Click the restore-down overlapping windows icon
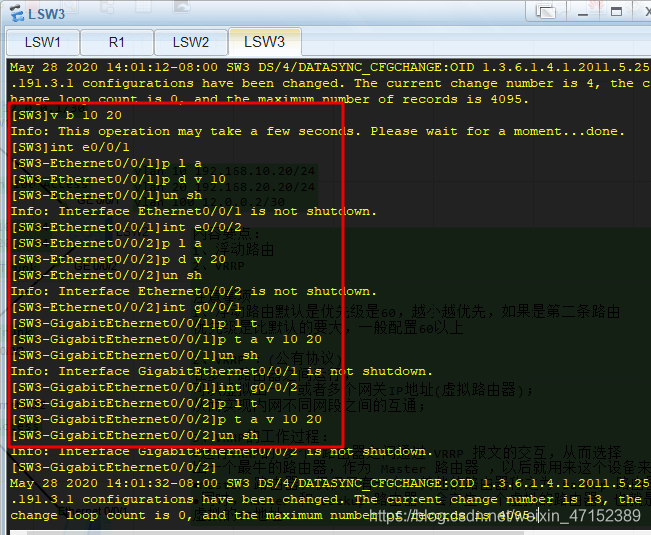Image resolution: width=651 pixels, height=535 pixels. pos(546,12)
